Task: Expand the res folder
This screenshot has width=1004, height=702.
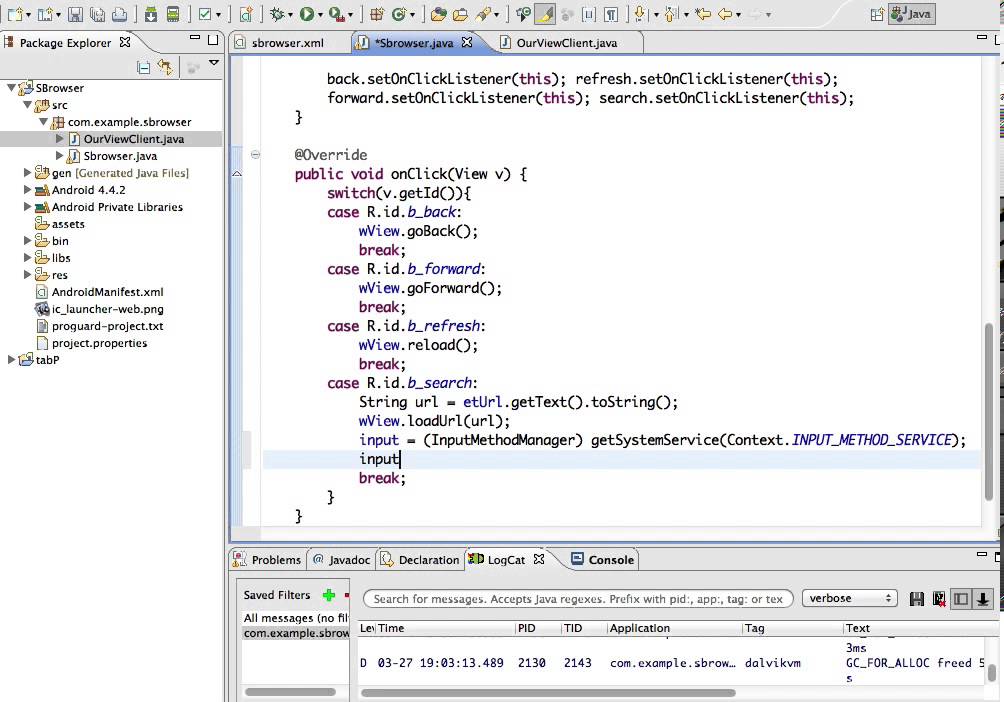Action: click(27, 275)
